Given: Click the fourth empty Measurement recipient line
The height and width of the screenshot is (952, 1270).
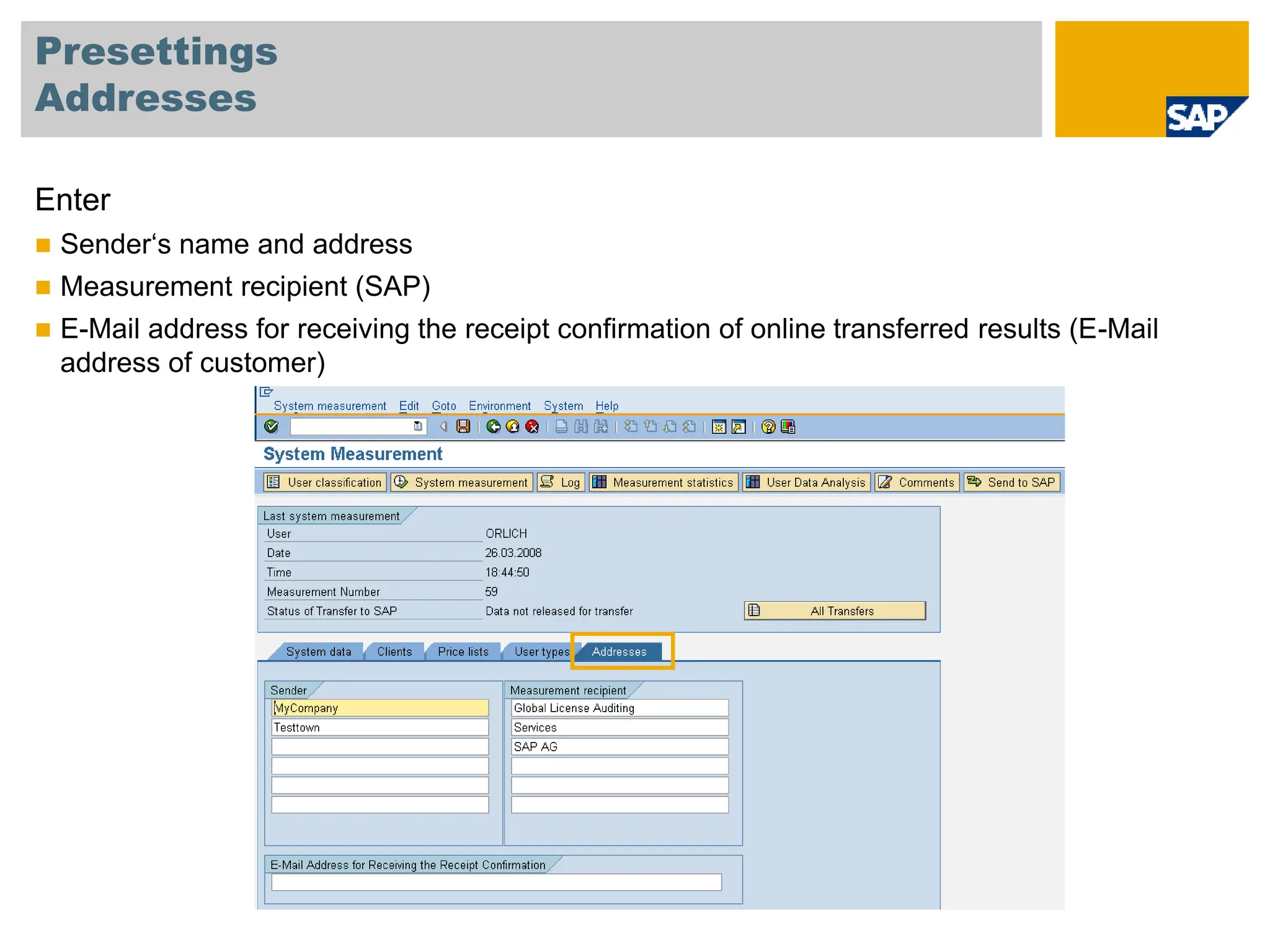Looking at the screenshot, I should [619, 765].
